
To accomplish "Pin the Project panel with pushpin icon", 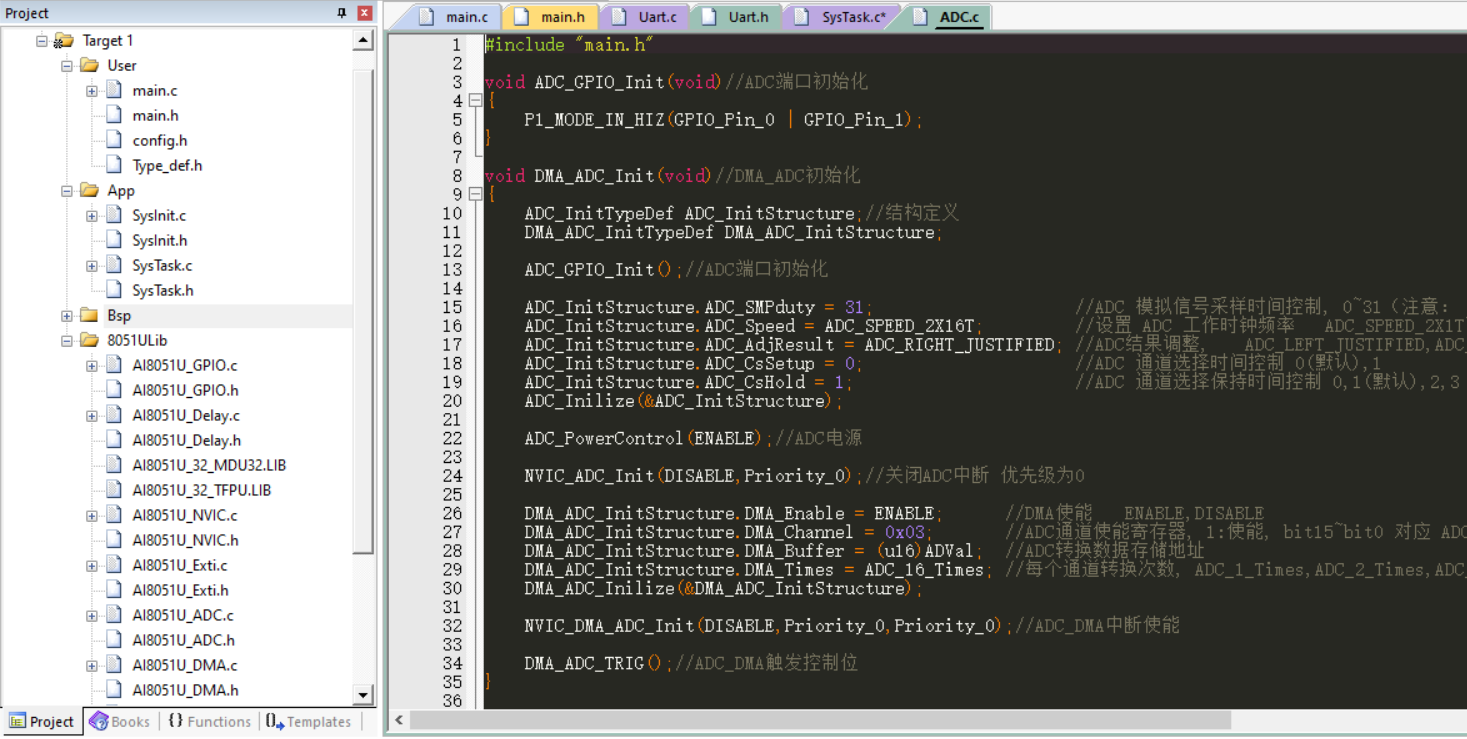I will click(x=342, y=13).
